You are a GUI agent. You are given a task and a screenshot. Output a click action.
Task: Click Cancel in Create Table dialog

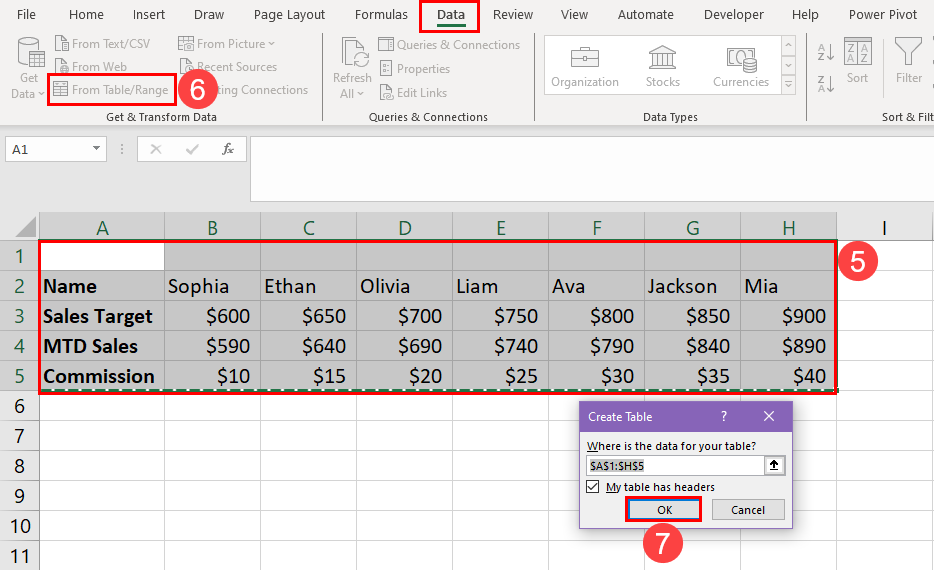[x=748, y=510]
